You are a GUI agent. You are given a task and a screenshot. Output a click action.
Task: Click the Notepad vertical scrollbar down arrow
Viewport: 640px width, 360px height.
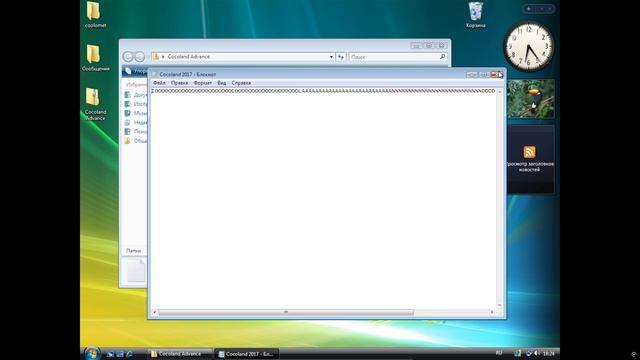point(500,305)
